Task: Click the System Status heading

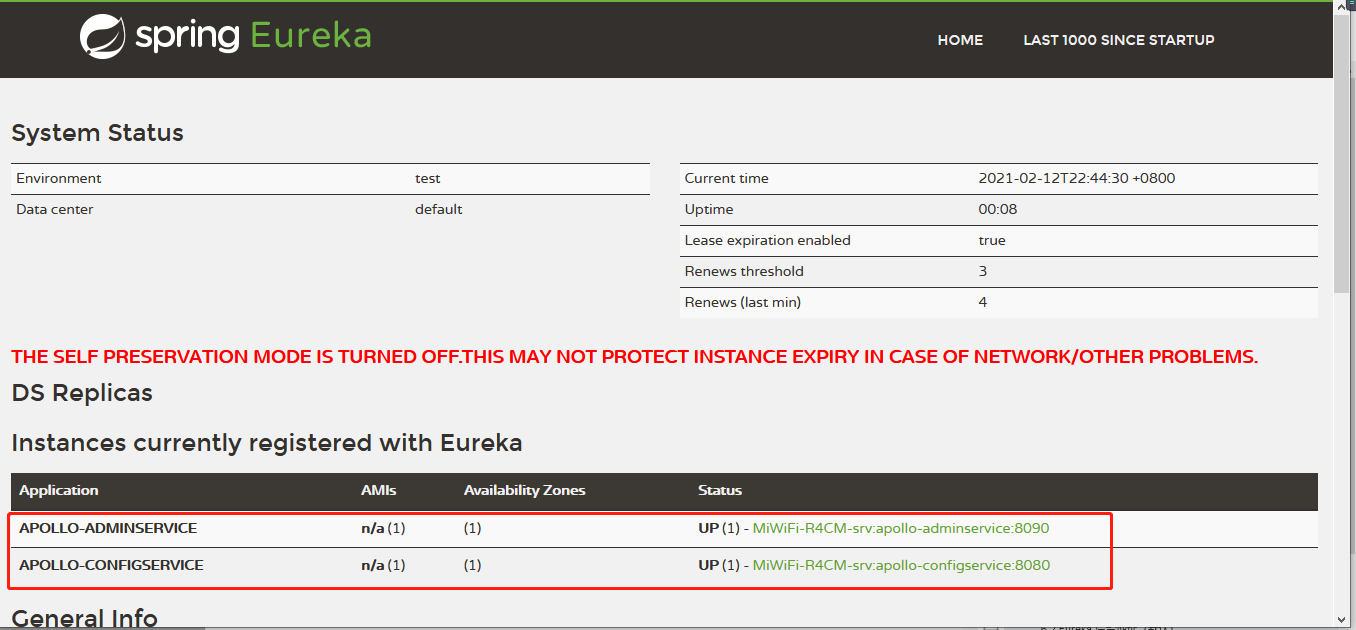Action: [97, 133]
